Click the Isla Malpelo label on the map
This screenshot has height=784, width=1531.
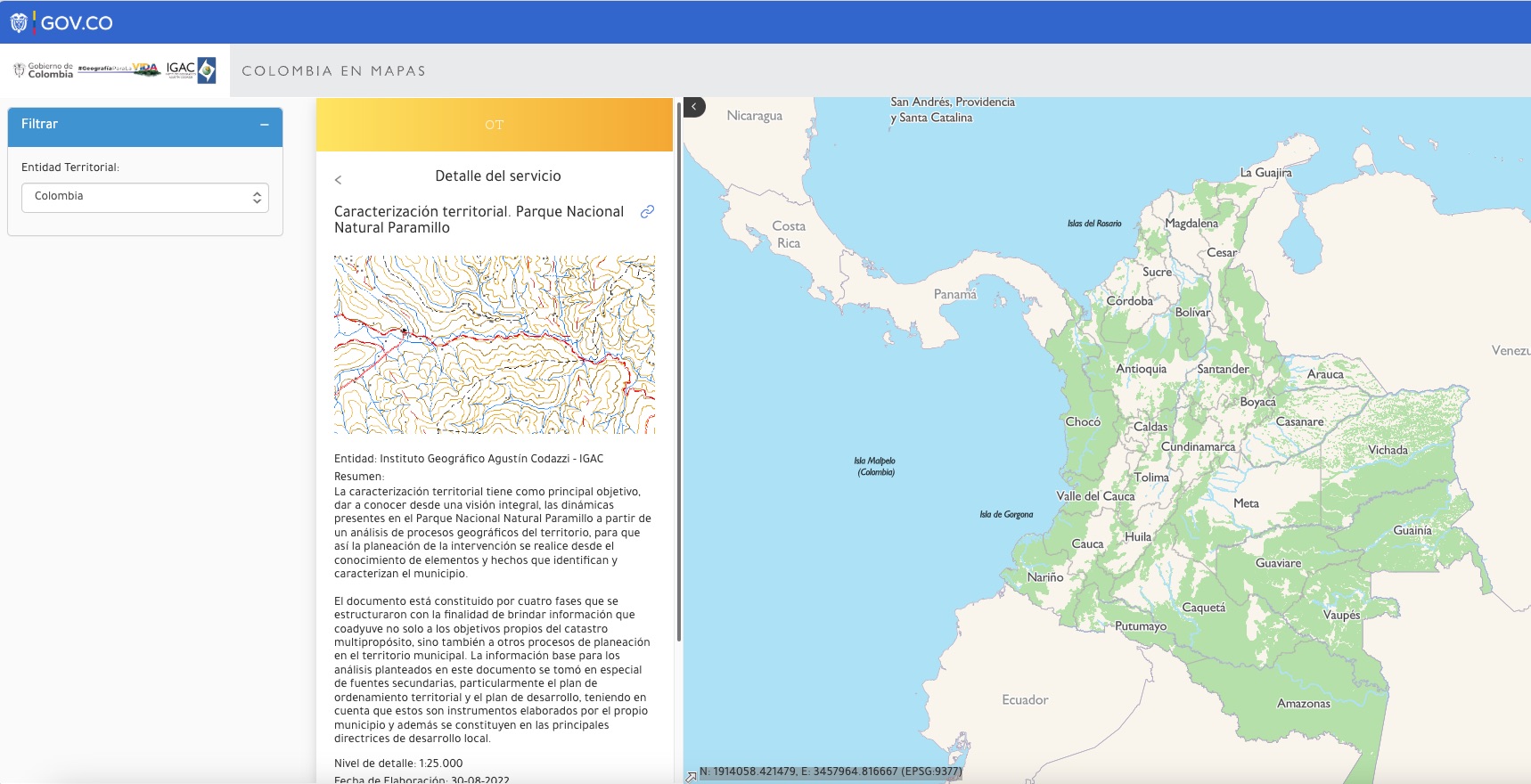(x=875, y=467)
